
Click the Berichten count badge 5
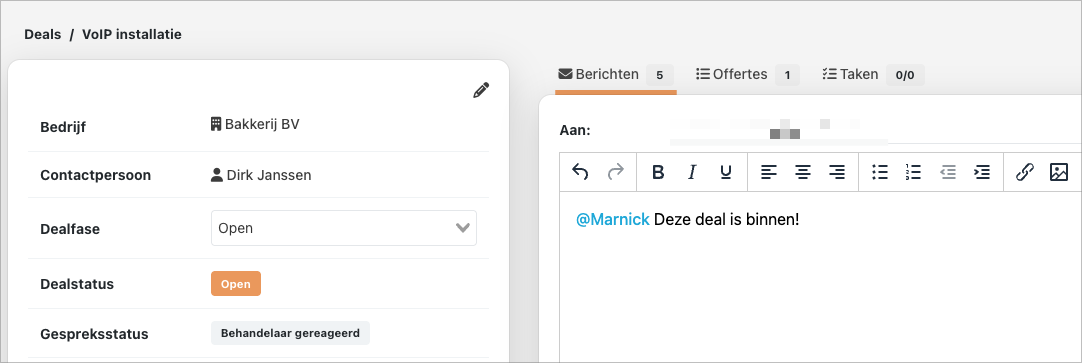coord(660,75)
